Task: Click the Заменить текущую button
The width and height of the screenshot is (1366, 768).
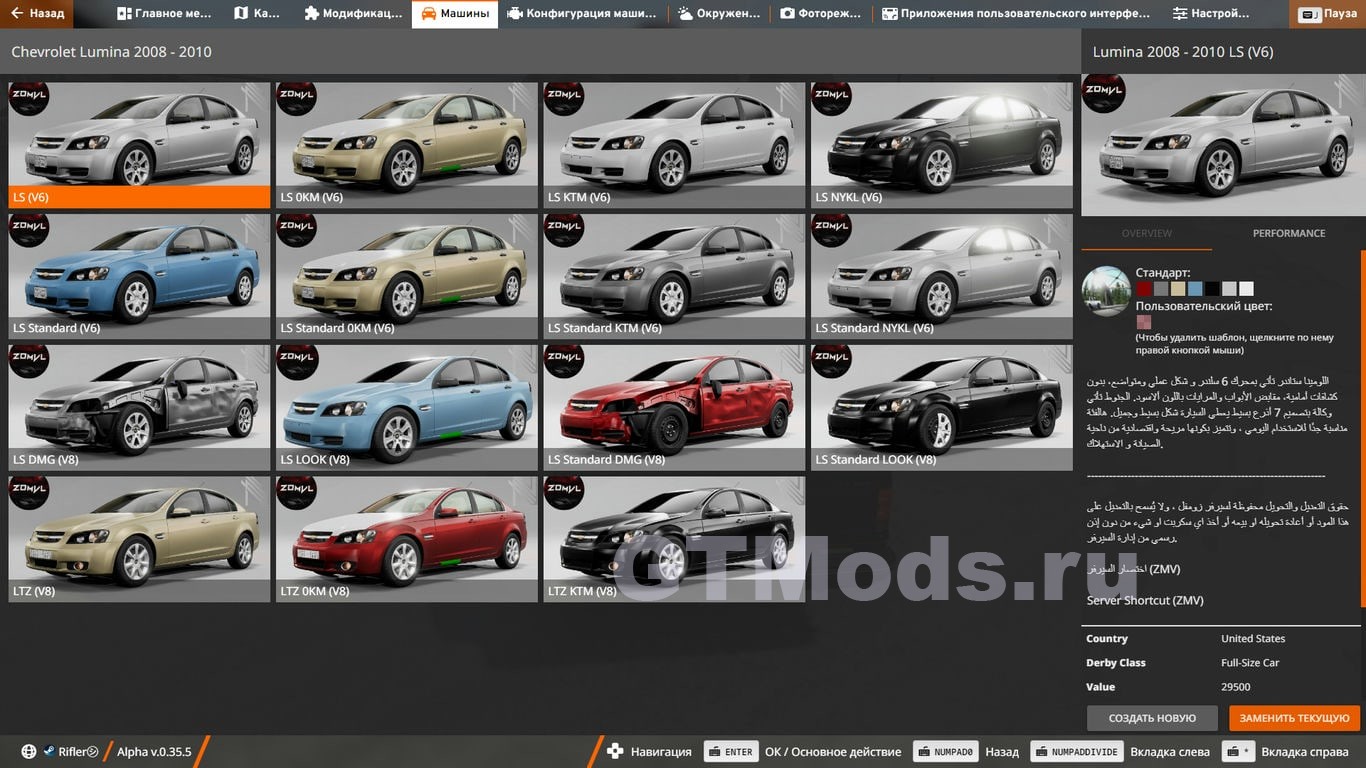Action: point(1295,718)
